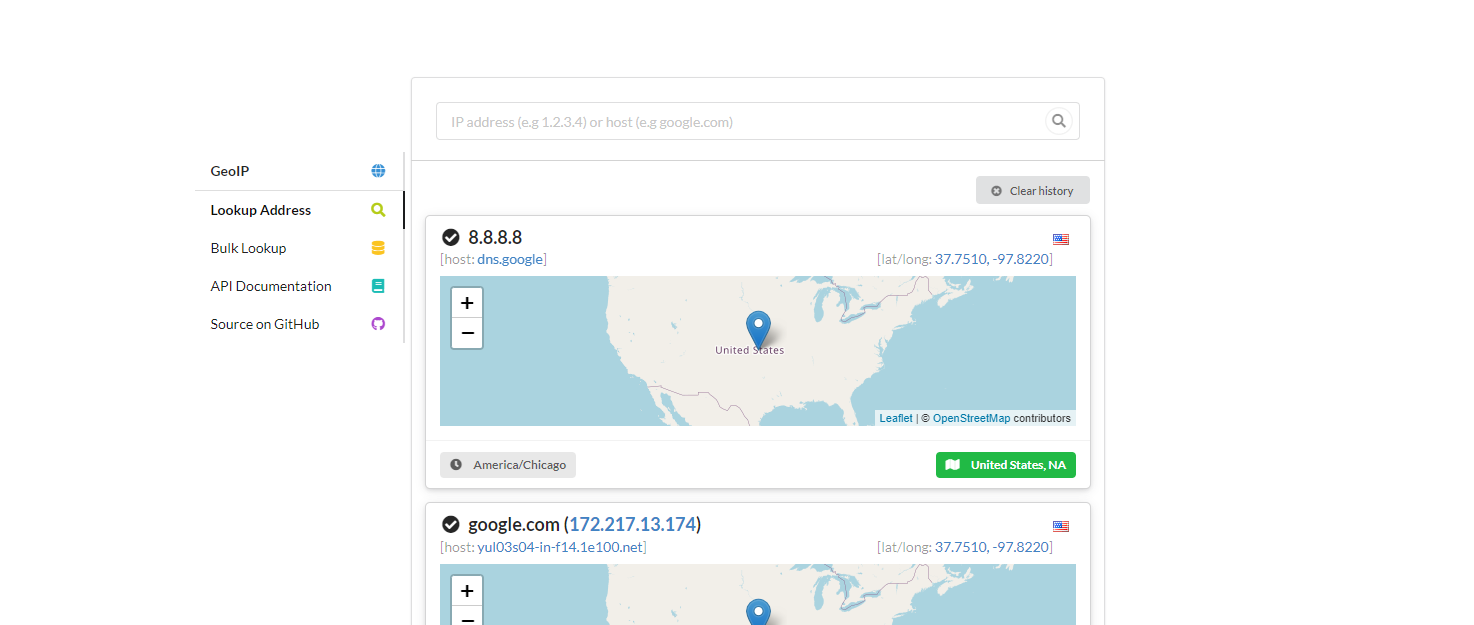Click the check circle icon beside google.com

pos(451,524)
